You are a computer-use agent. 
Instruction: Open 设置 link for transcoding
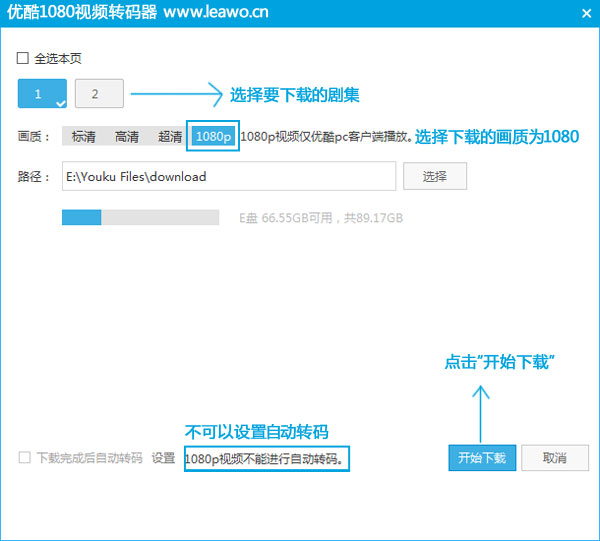(163, 458)
